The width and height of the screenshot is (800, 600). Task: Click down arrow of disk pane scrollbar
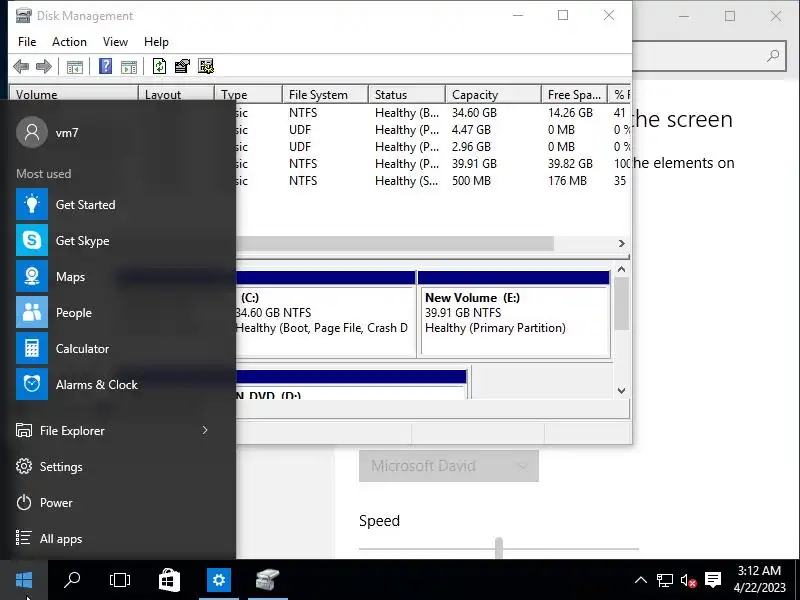pos(621,391)
